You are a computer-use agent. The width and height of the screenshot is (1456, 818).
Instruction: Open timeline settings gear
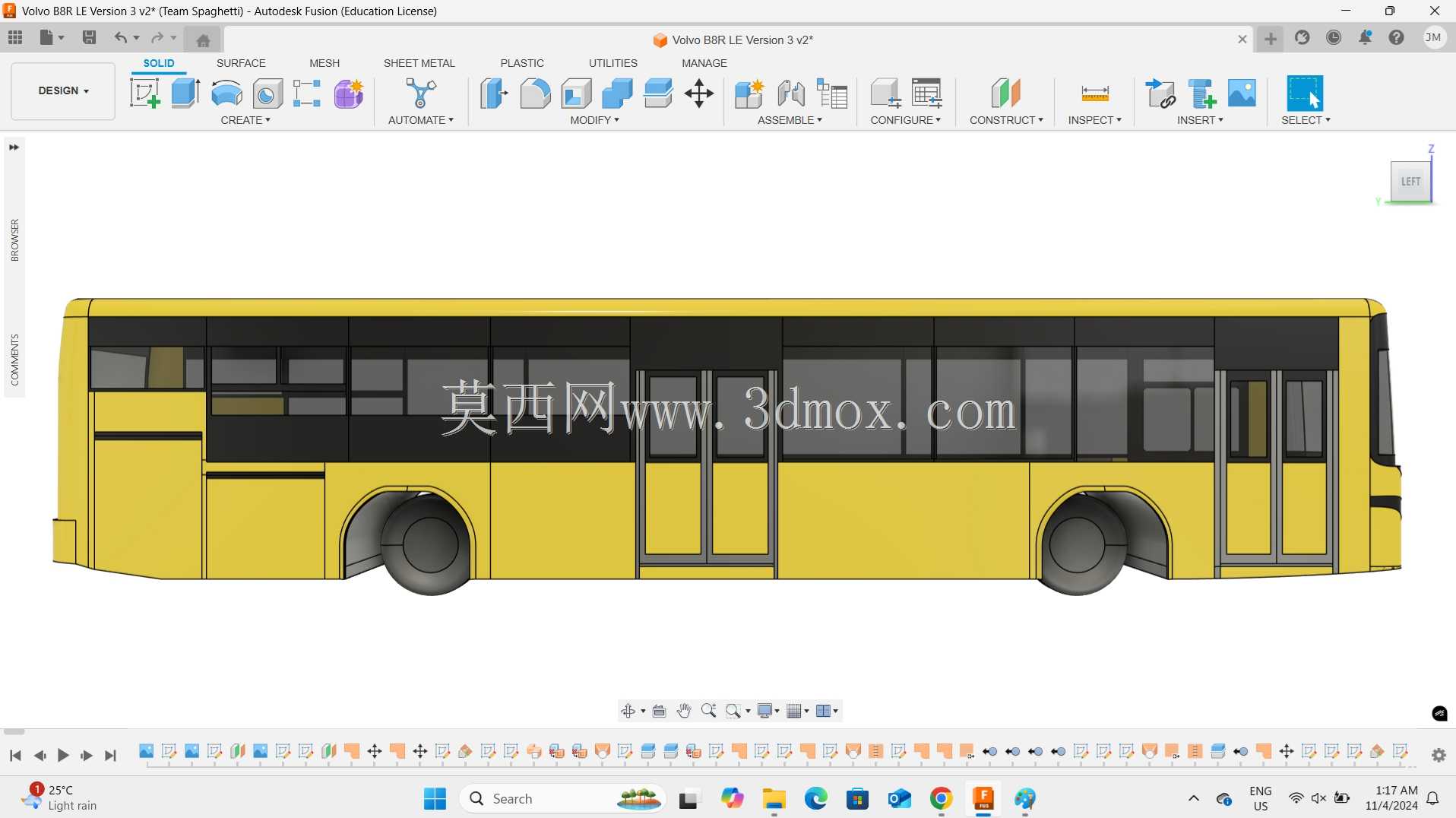tap(1439, 755)
